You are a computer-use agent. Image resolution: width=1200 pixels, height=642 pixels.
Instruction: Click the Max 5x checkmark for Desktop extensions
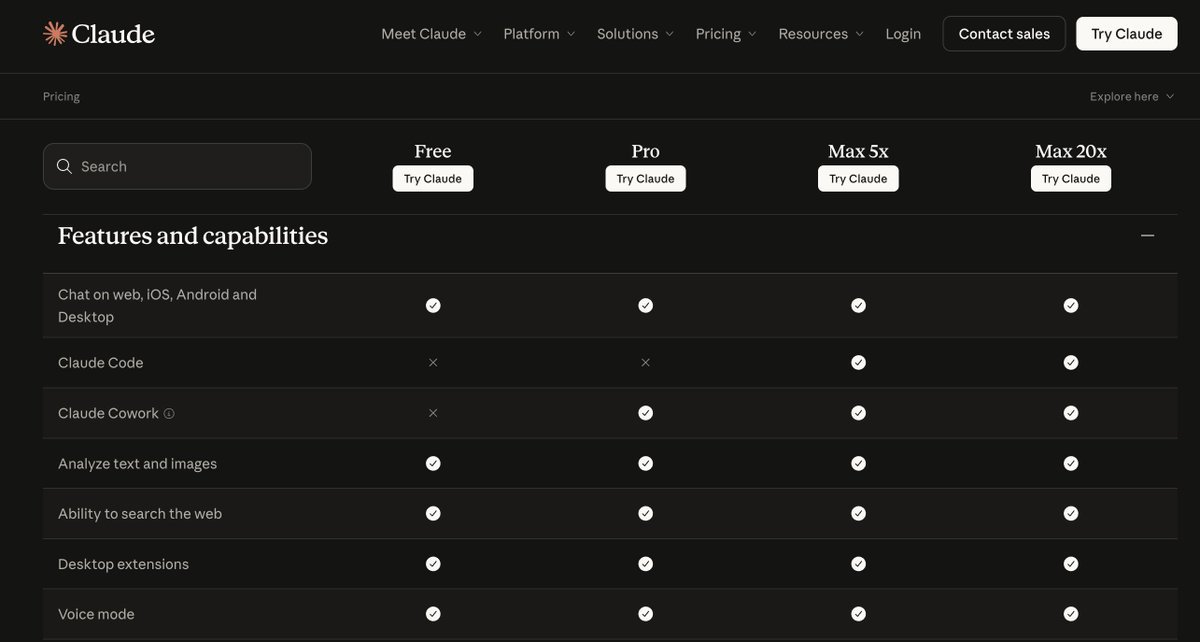(x=858, y=564)
